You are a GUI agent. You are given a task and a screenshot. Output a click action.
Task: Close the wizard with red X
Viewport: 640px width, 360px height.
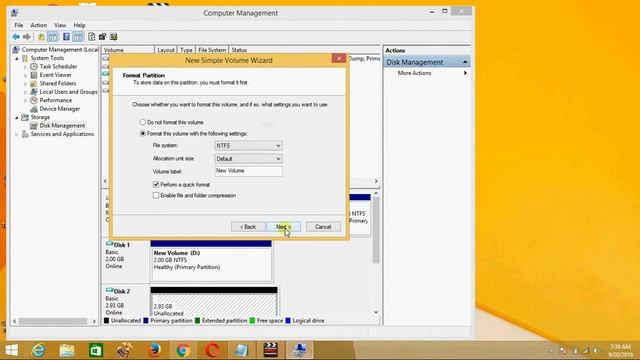pos(339,58)
